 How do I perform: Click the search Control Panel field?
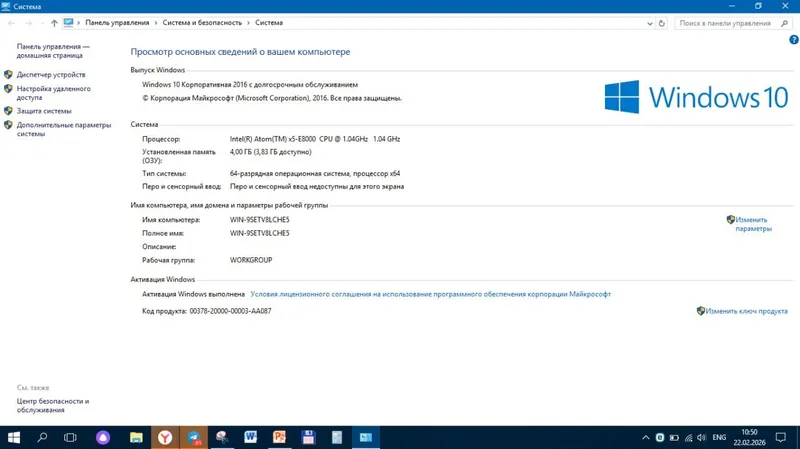733,23
